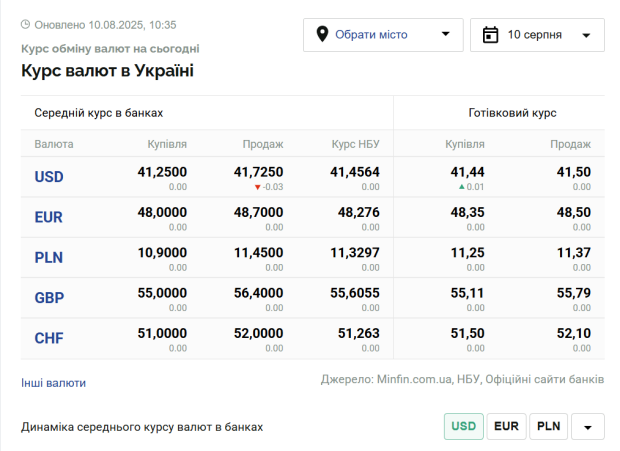The image size is (620, 451).
Task: Open the Обрати місто city dropdown
Action: click(383, 35)
